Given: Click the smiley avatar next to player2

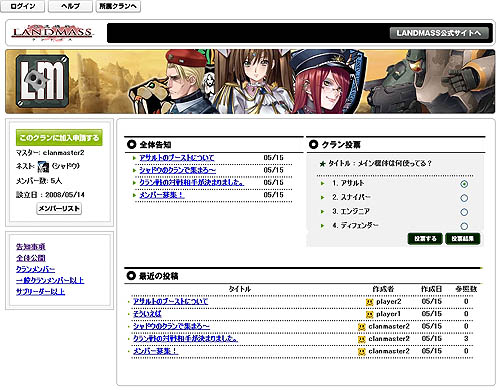Looking at the screenshot, I should click(x=369, y=302).
